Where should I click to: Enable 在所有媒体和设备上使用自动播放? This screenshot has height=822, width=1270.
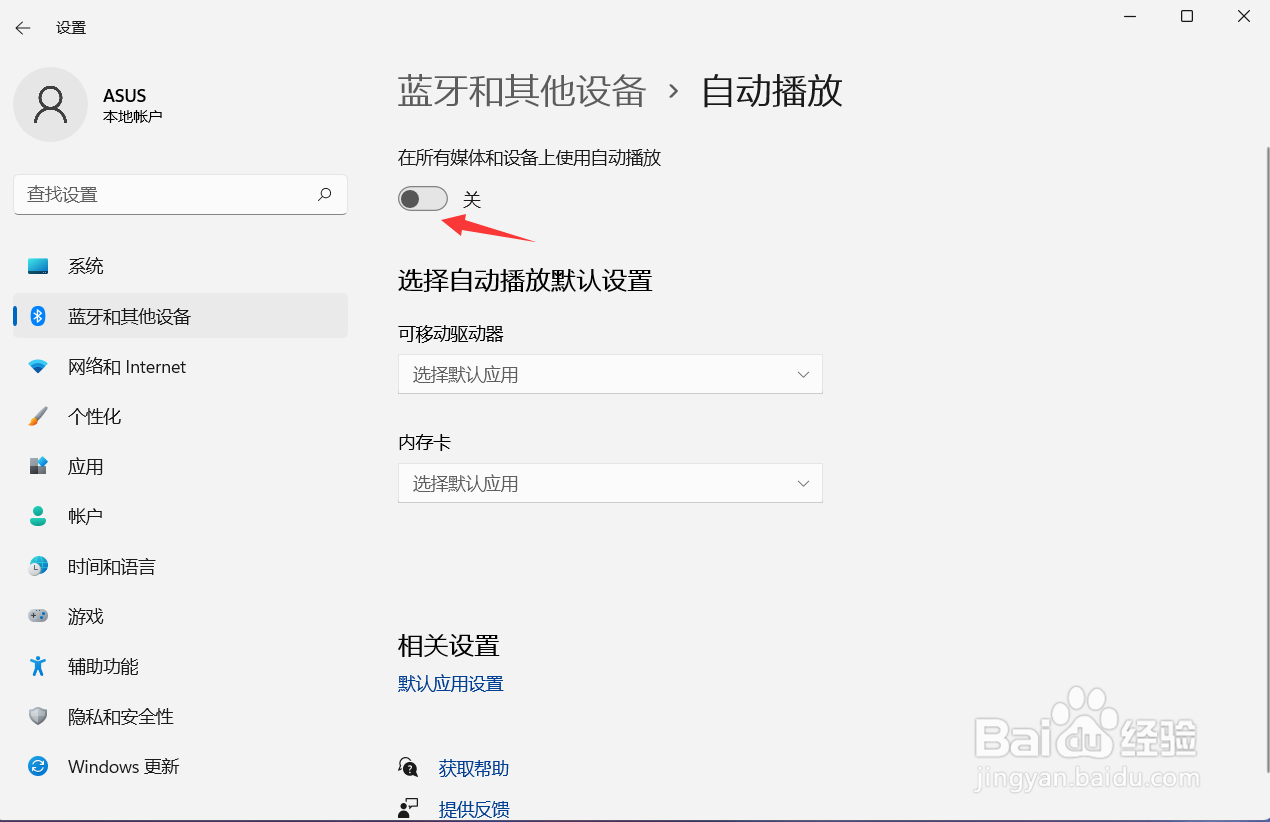[422, 198]
